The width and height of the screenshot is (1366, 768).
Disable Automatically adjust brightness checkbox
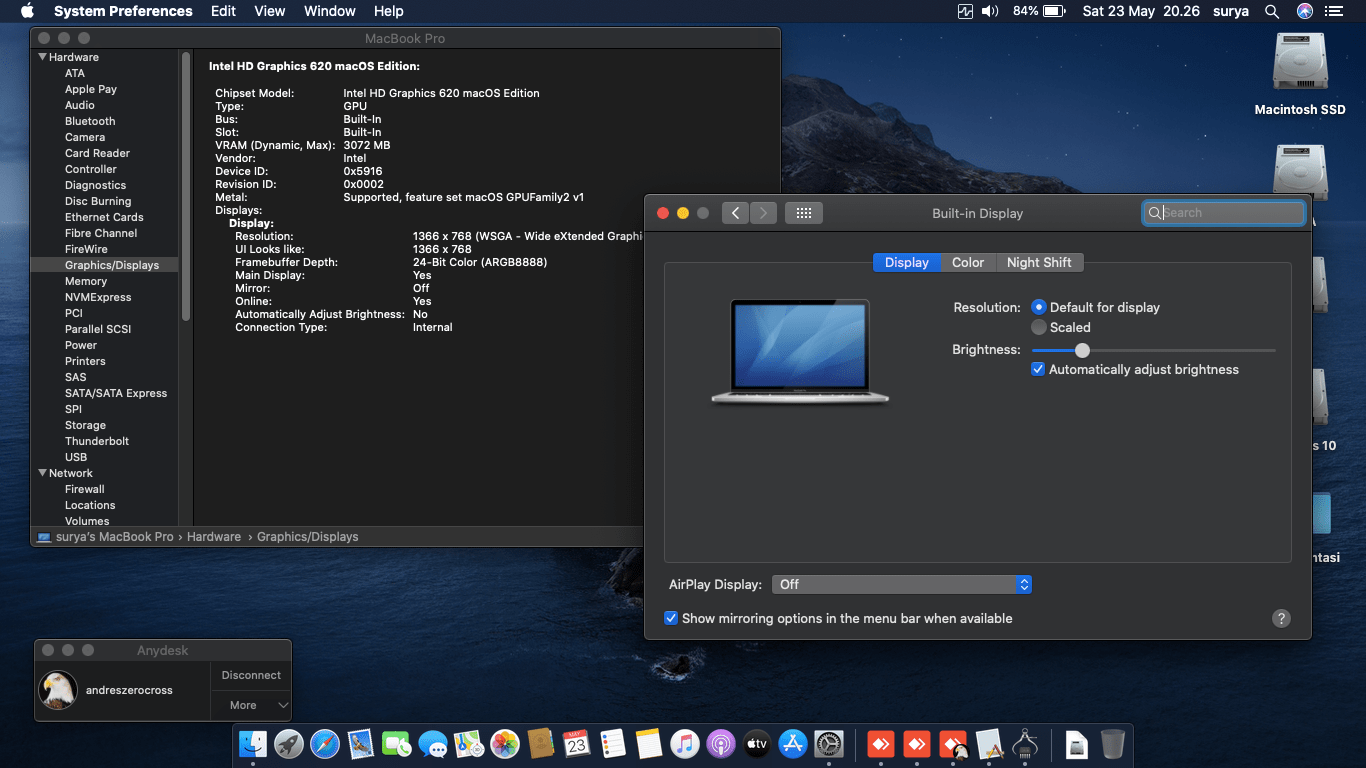pyautogui.click(x=1038, y=369)
